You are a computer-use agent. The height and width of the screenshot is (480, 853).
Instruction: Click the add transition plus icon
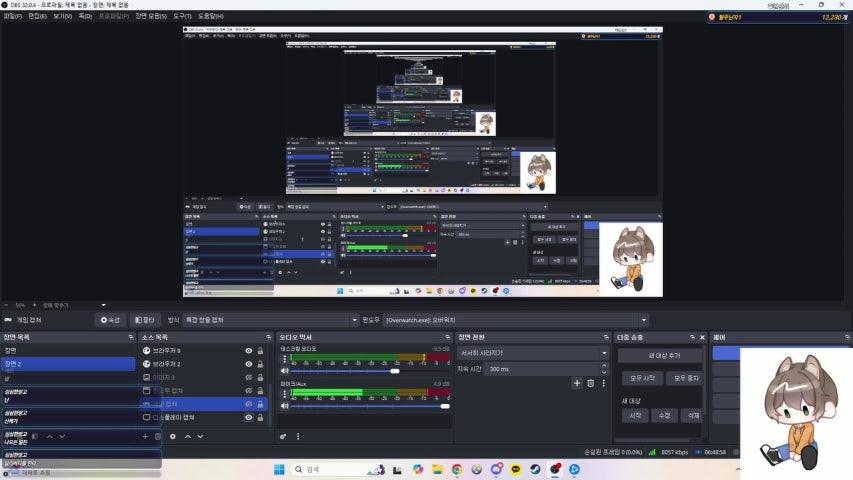[x=576, y=383]
